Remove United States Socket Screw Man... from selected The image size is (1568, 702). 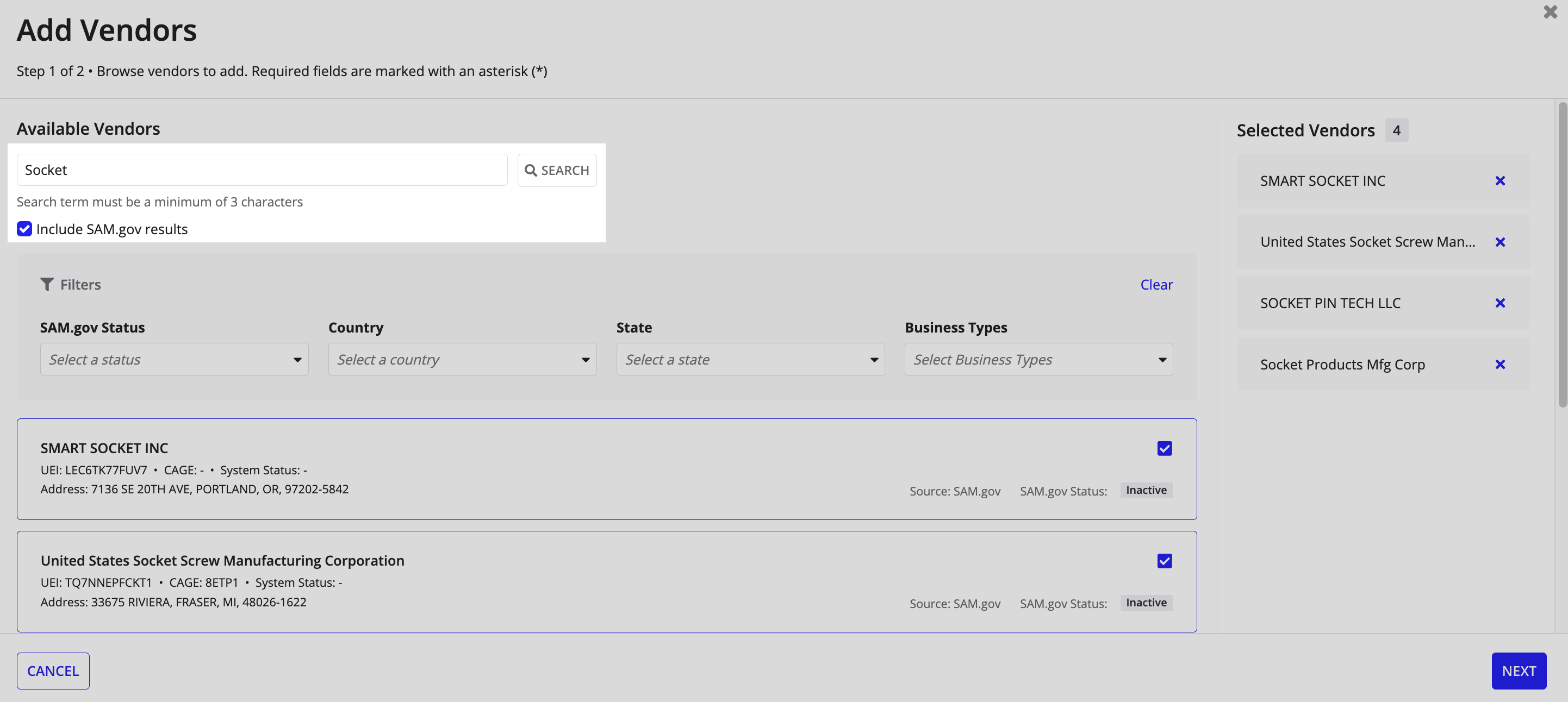click(1500, 242)
